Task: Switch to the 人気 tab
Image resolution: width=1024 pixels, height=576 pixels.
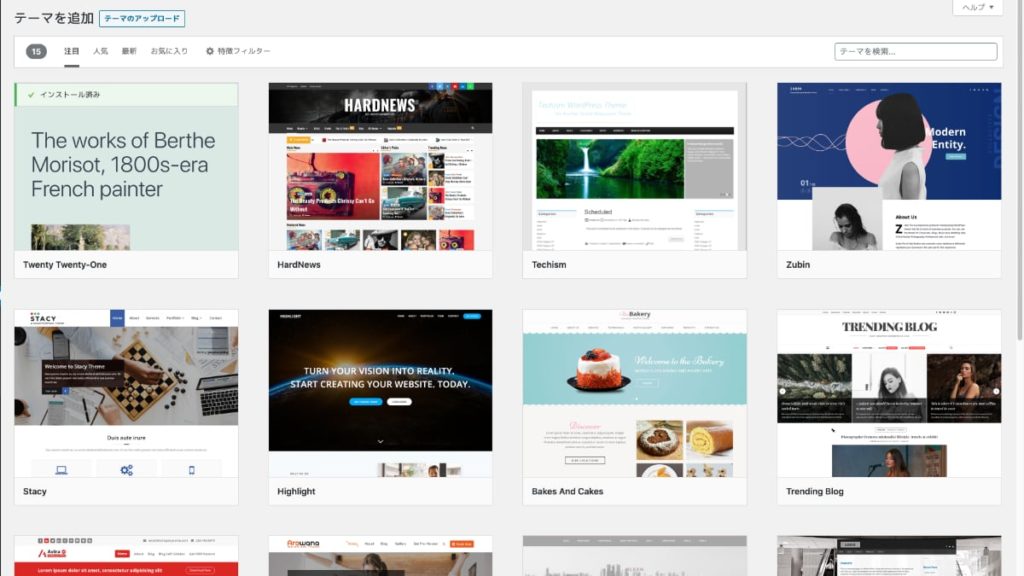Action: click(x=101, y=51)
